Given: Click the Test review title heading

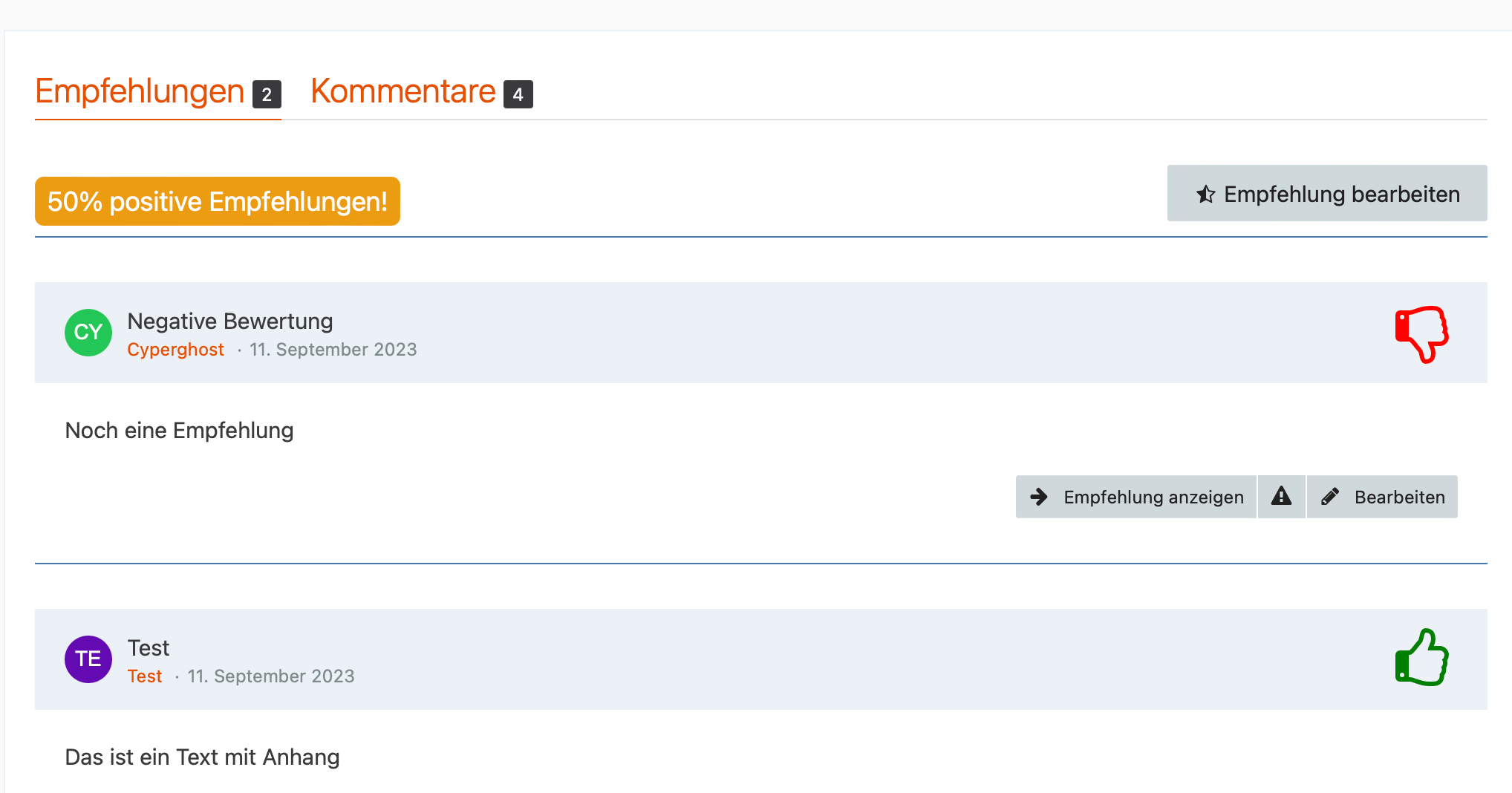Looking at the screenshot, I should (x=149, y=647).
